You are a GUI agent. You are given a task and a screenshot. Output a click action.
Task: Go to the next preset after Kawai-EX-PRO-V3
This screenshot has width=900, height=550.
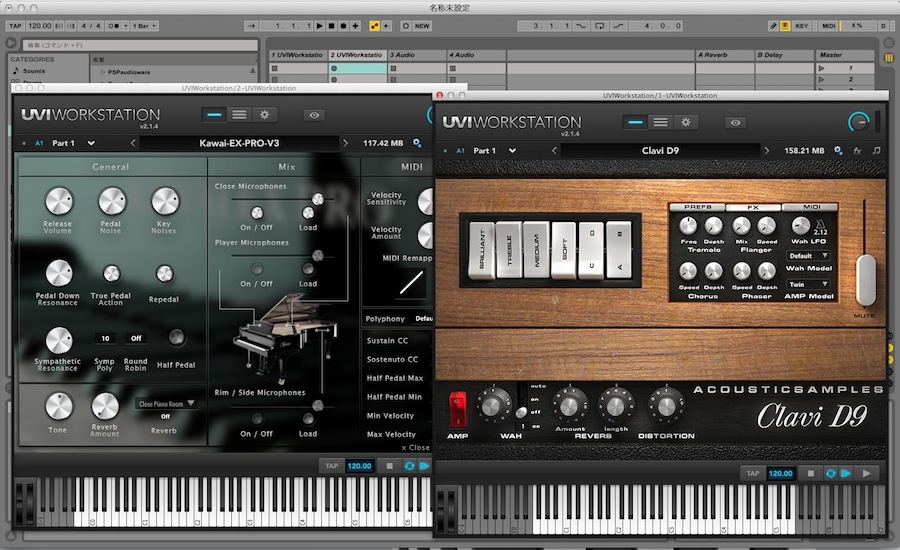click(x=345, y=143)
